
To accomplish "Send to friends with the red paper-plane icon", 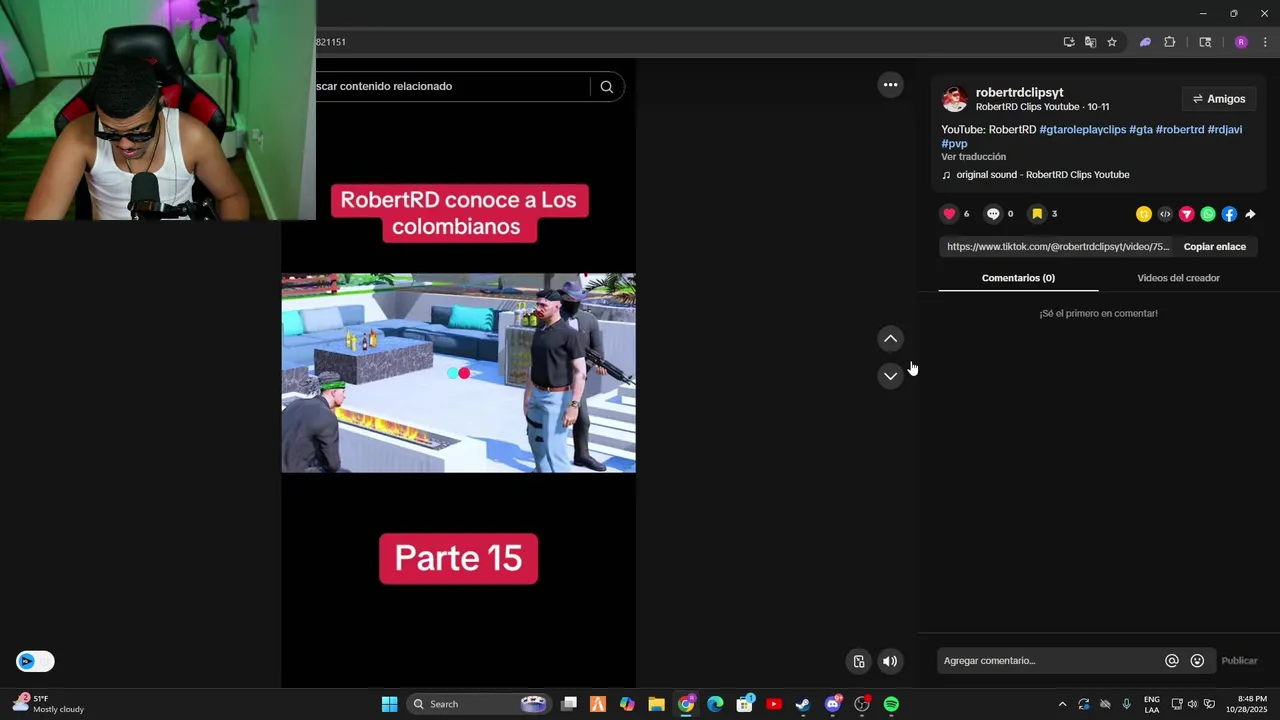I will click(1187, 214).
